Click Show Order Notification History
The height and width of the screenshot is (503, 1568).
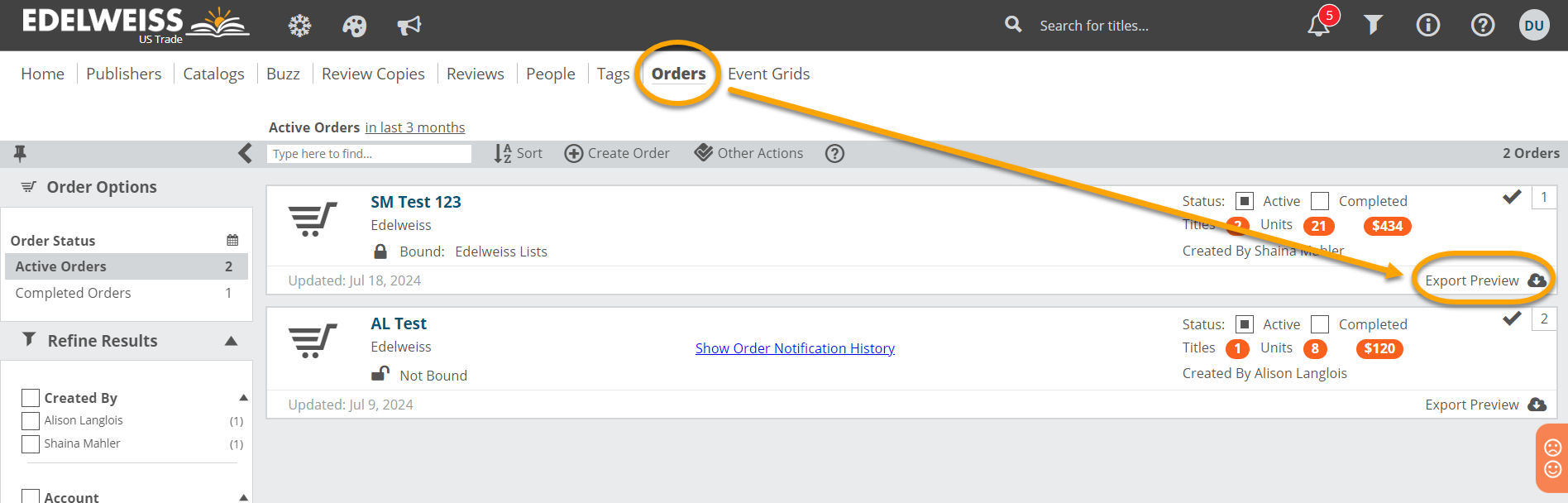pyautogui.click(x=795, y=348)
